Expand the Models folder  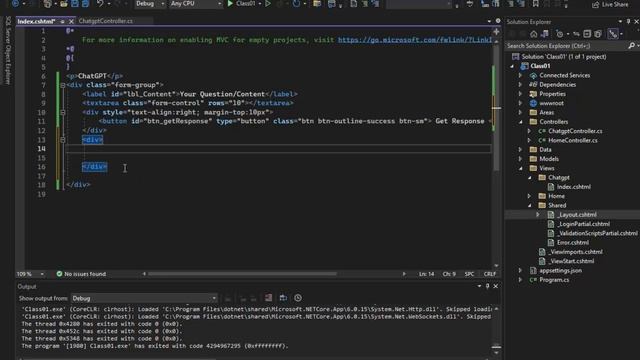pos(520,159)
